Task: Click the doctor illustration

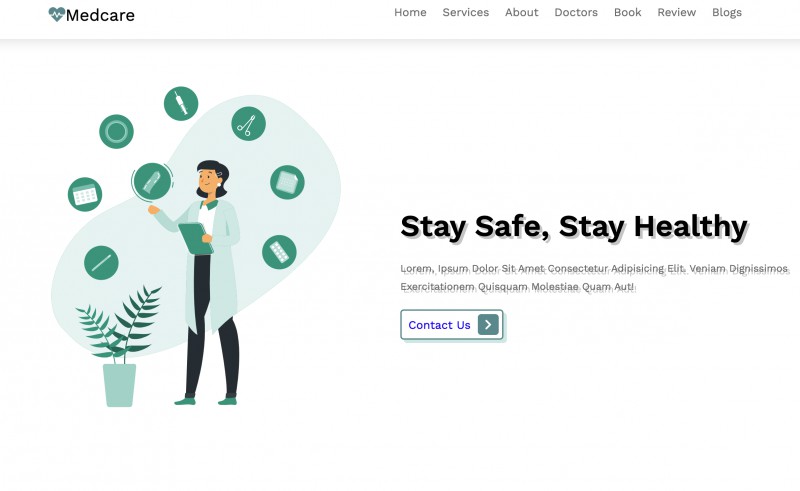Action: tap(196, 246)
